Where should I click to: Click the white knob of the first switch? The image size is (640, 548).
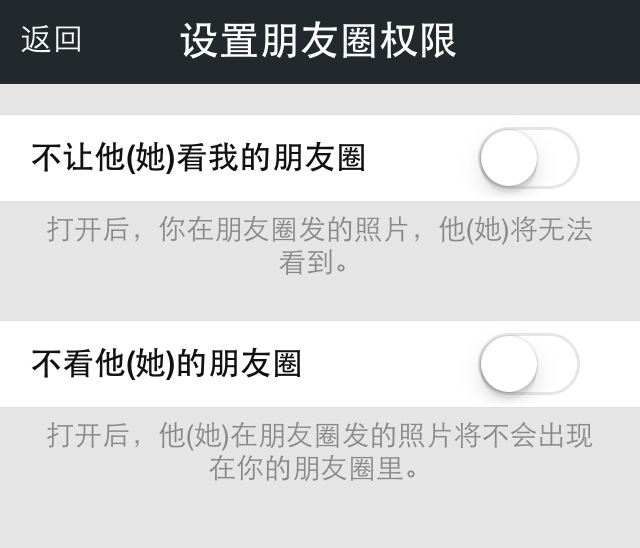(509, 158)
